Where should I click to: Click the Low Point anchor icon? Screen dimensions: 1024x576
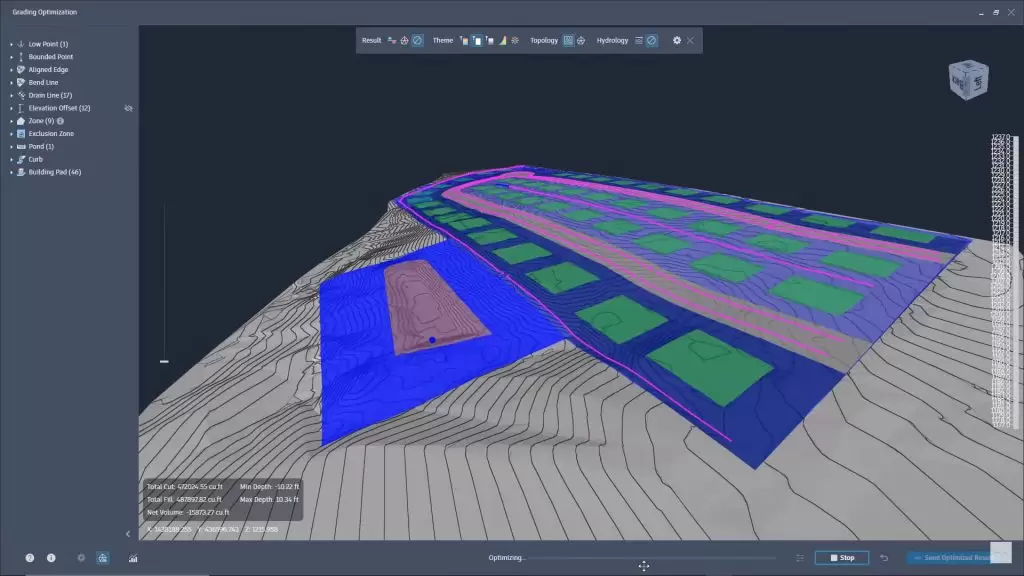click(x=20, y=44)
